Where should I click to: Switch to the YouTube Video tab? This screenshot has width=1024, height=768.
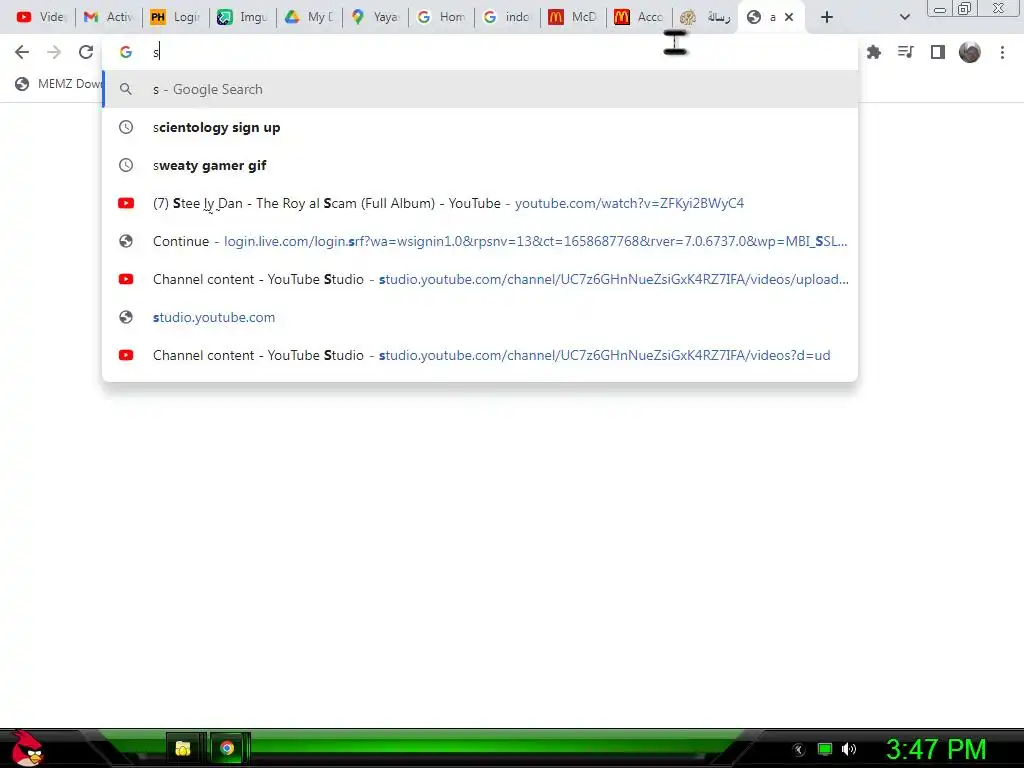(x=40, y=17)
